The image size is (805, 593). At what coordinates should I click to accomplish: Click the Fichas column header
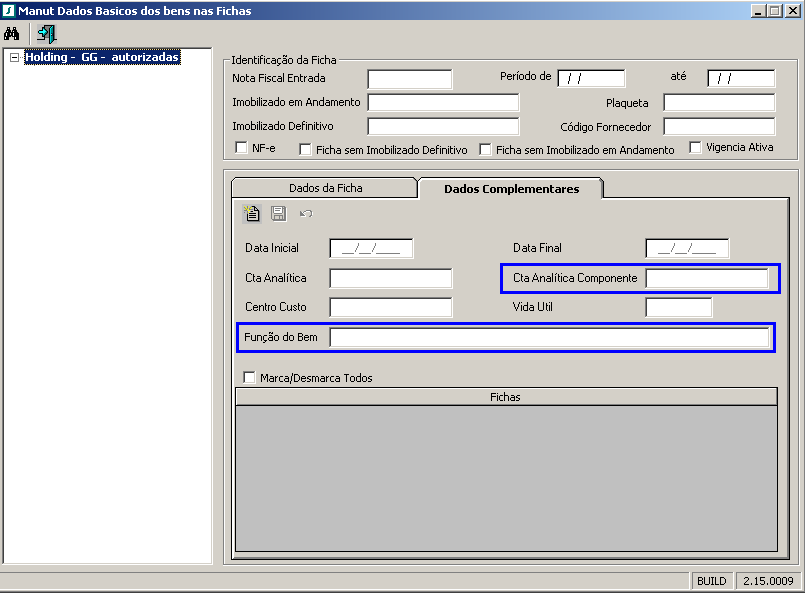pos(505,397)
